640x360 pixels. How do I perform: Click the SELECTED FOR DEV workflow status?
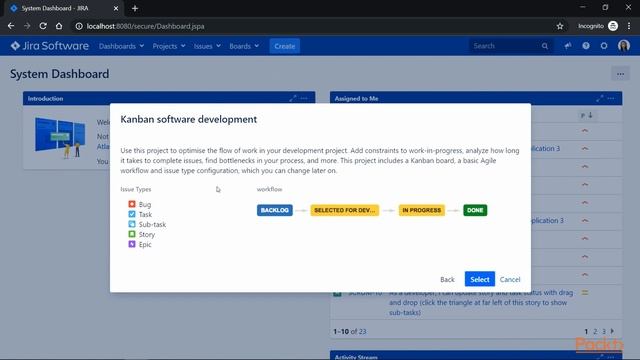pos(344,210)
